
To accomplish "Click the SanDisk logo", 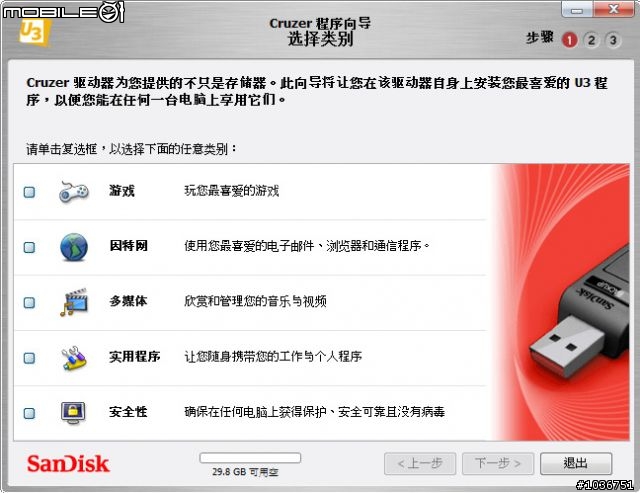I will [x=68, y=464].
